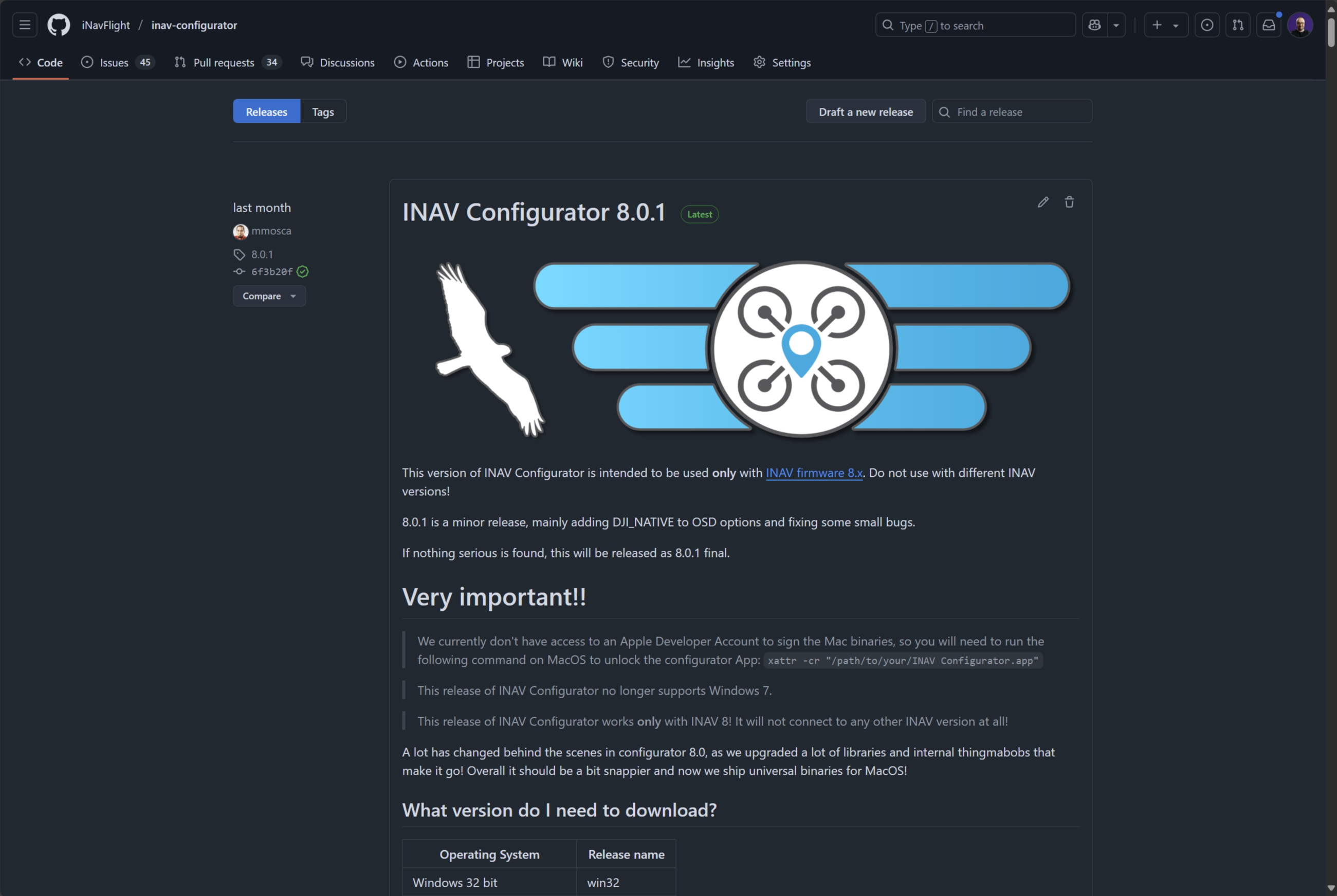Screen dimensions: 1337x896
Task: Click Draft a new release
Action: [x=866, y=111]
